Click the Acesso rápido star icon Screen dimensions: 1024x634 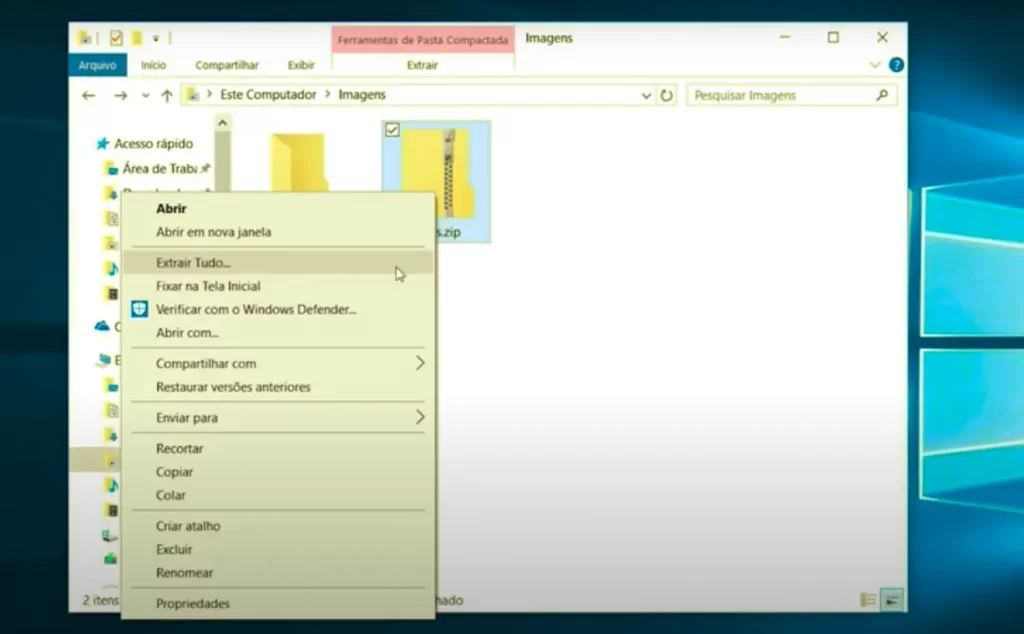pyautogui.click(x=102, y=144)
